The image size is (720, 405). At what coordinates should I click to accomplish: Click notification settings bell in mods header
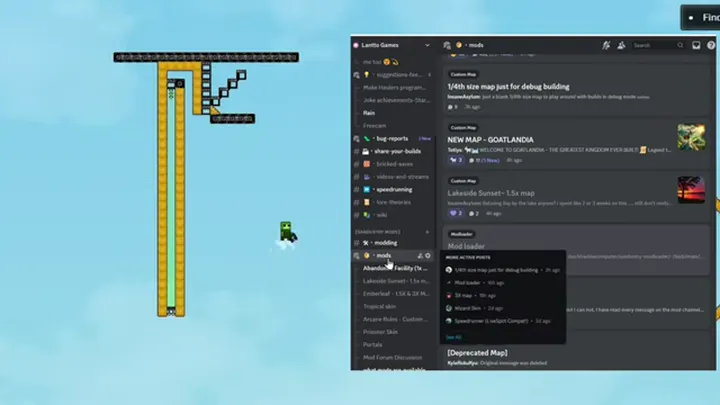(x=606, y=45)
